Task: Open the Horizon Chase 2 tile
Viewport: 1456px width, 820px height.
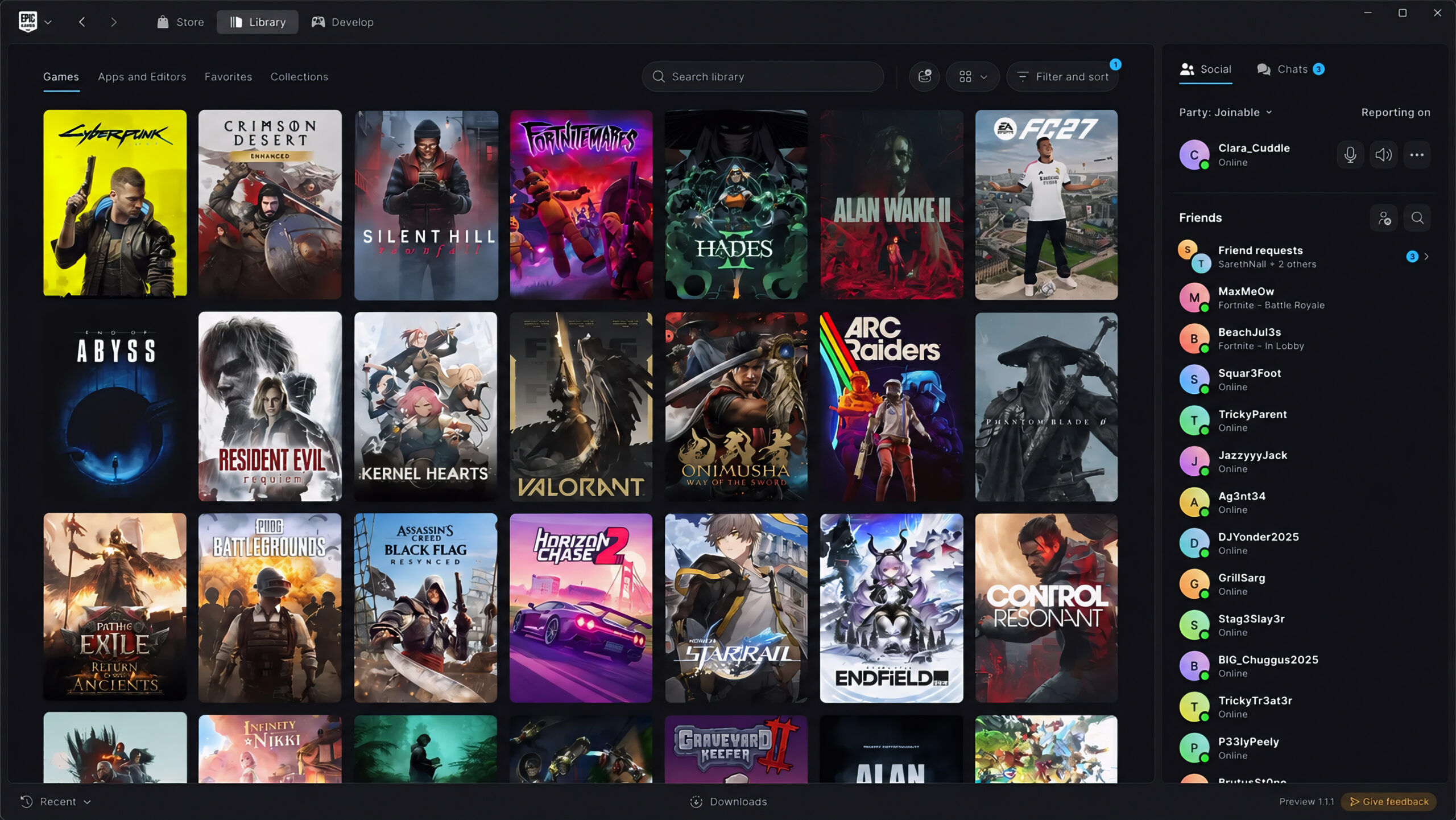Action: 581,608
